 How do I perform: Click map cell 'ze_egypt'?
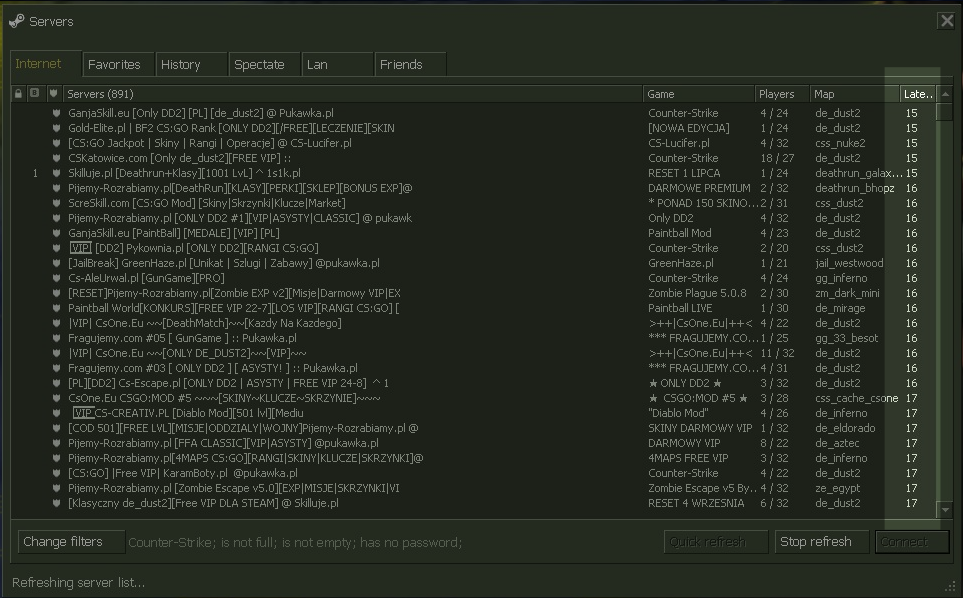coord(837,488)
